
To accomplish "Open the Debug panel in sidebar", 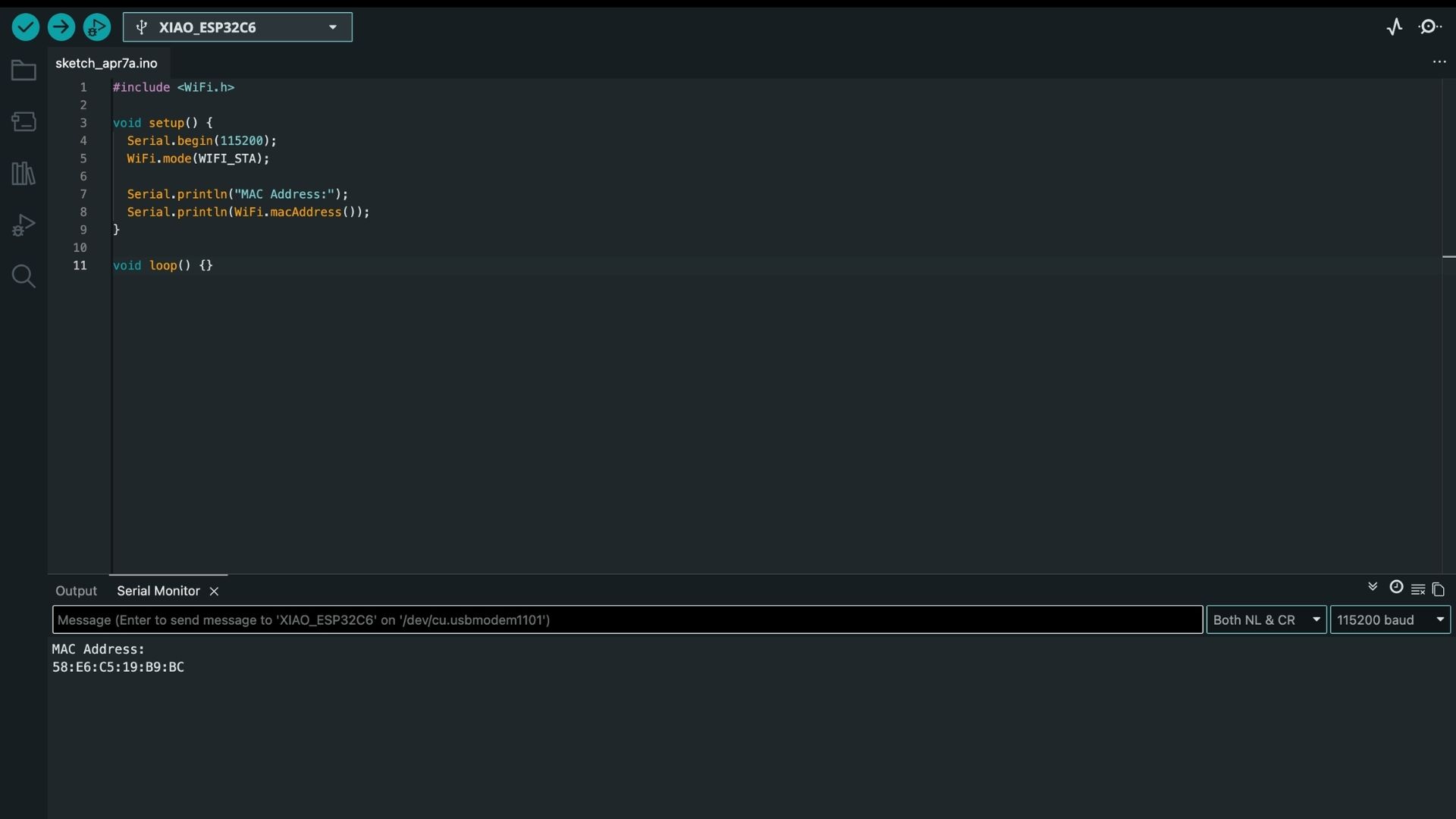I will (x=24, y=225).
